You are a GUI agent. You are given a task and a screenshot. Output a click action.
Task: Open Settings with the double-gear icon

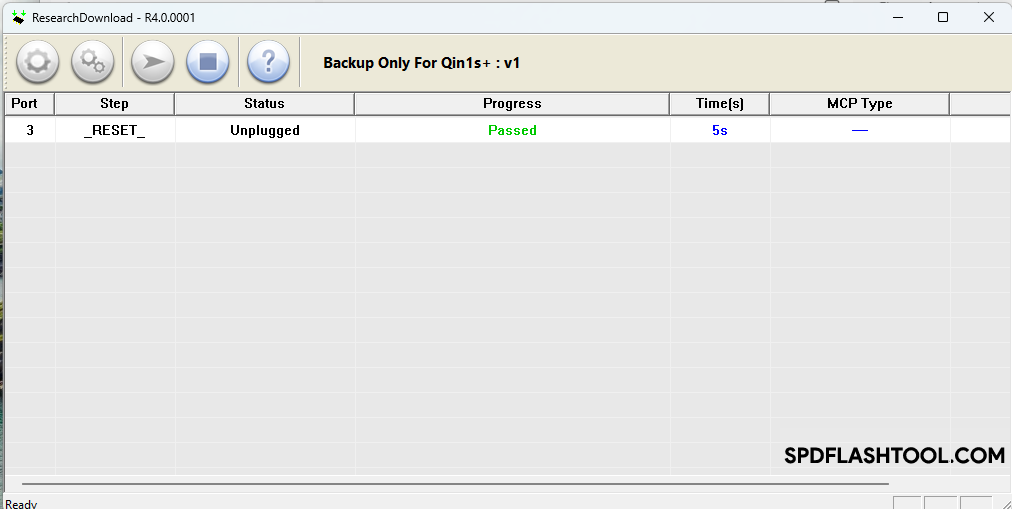(93, 62)
